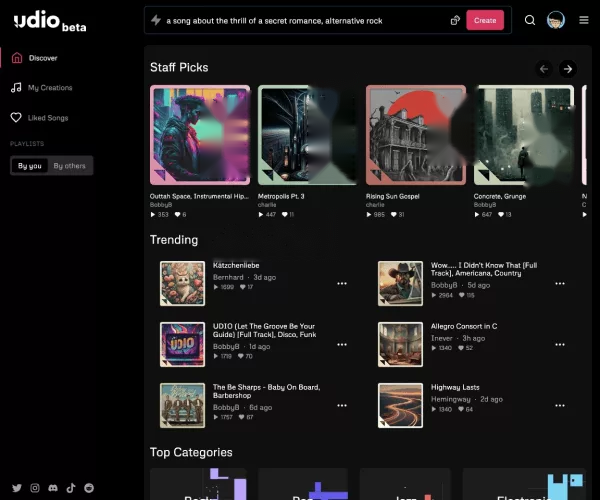This screenshot has height=500, width=600.
Task: Click the Discover house icon
Action: click(x=17, y=58)
